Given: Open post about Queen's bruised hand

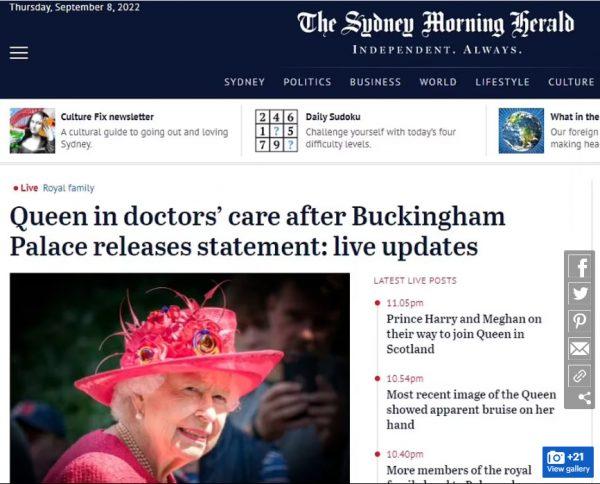Looking at the screenshot, I should pos(471,409).
